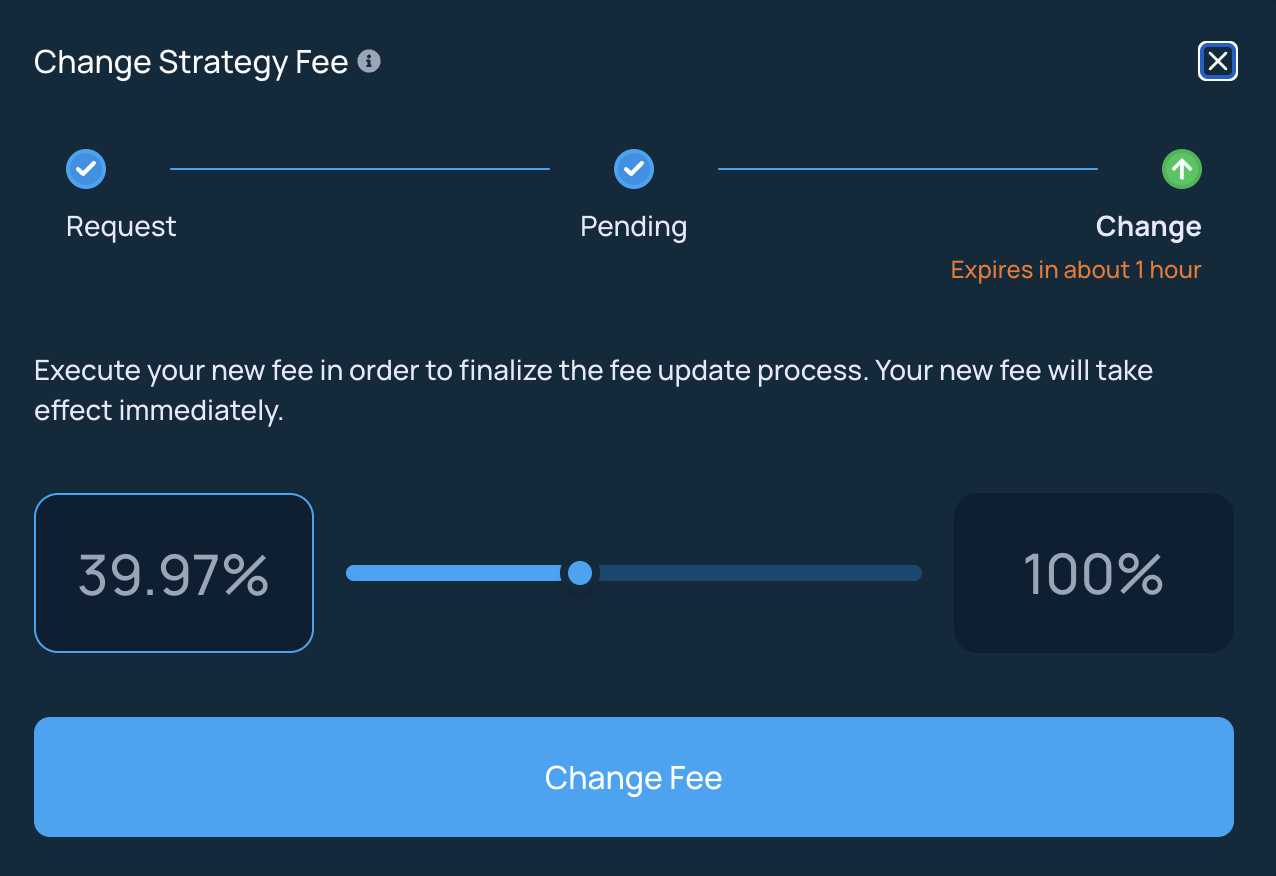Image resolution: width=1276 pixels, height=876 pixels.
Task: Select the Pending step label
Action: [x=634, y=227]
